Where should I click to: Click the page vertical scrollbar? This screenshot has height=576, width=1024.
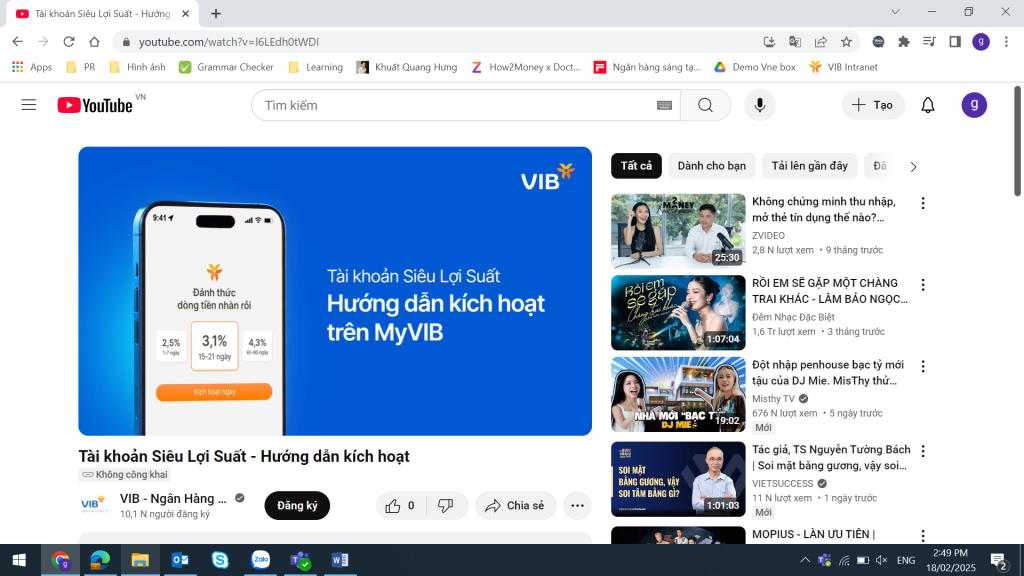point(1017,140)
